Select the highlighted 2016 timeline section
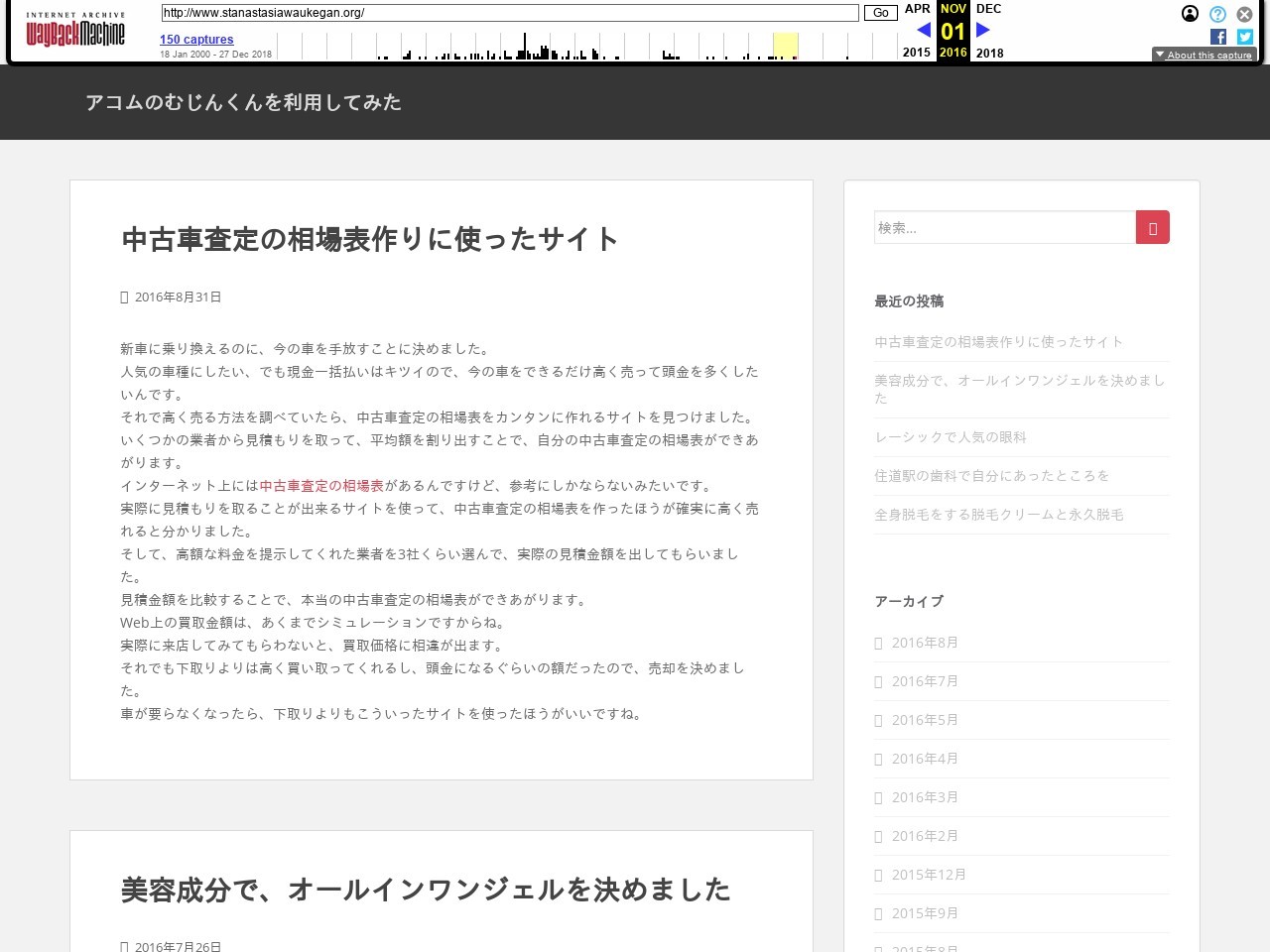 [x=785, y=46]
